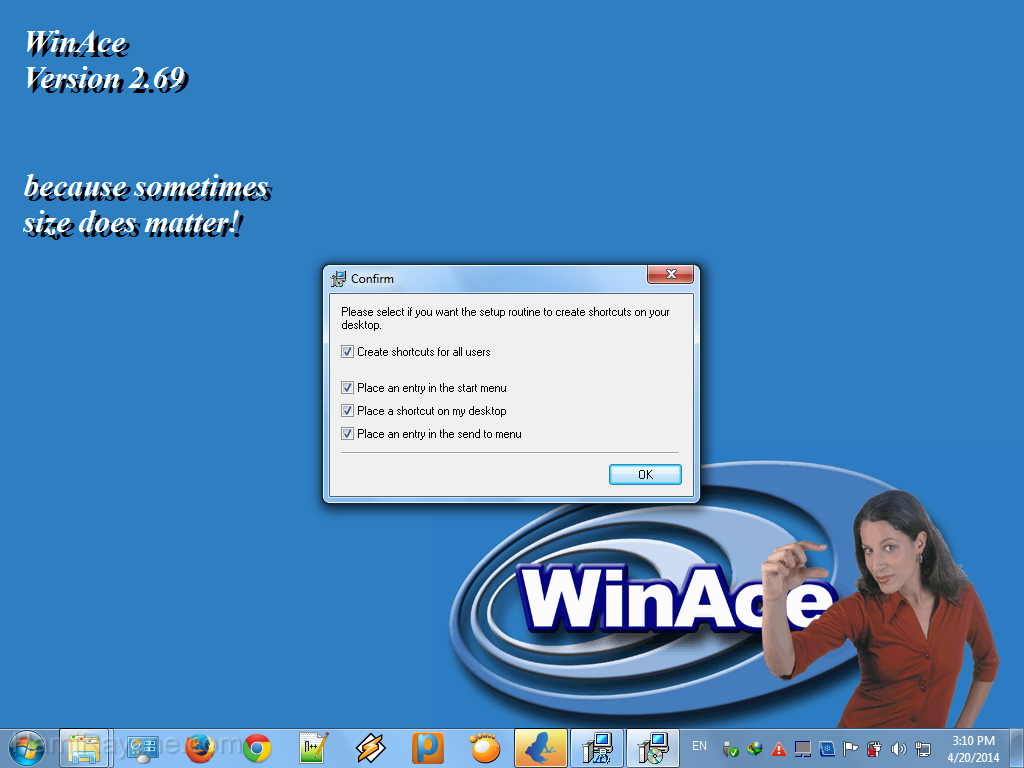1024x768 pixels.
Task: Open the red warning triangle tray icon
Action: tap(778, 748)
